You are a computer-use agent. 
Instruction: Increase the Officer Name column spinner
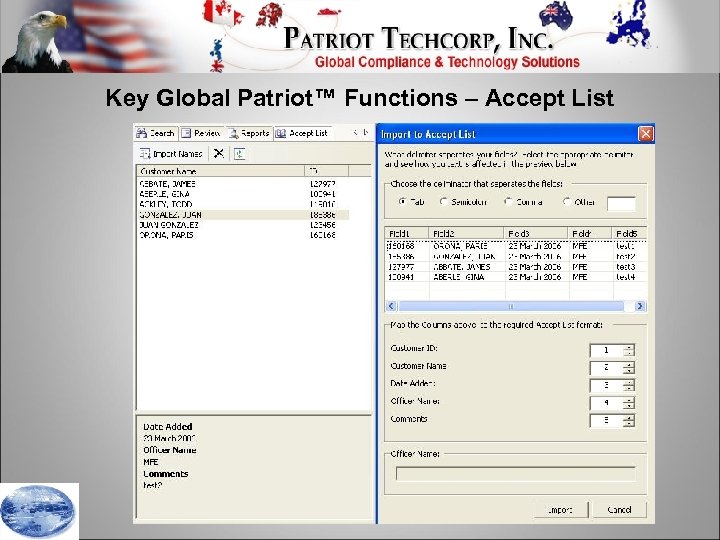629,400
